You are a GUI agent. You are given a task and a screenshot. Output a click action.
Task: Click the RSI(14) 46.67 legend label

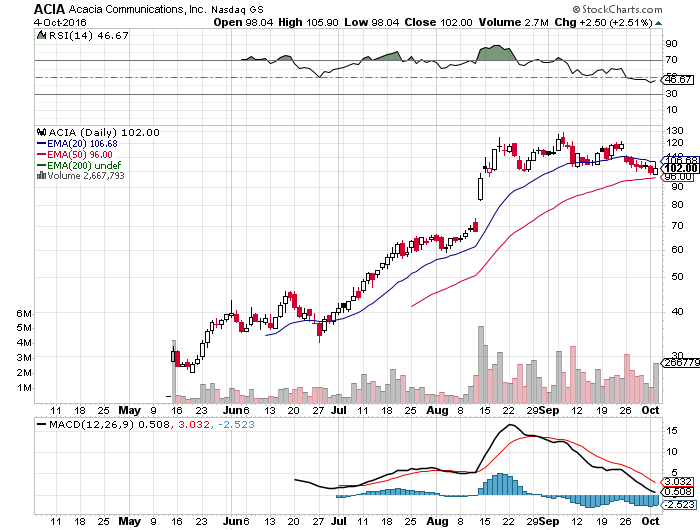(x=88, y=35)
